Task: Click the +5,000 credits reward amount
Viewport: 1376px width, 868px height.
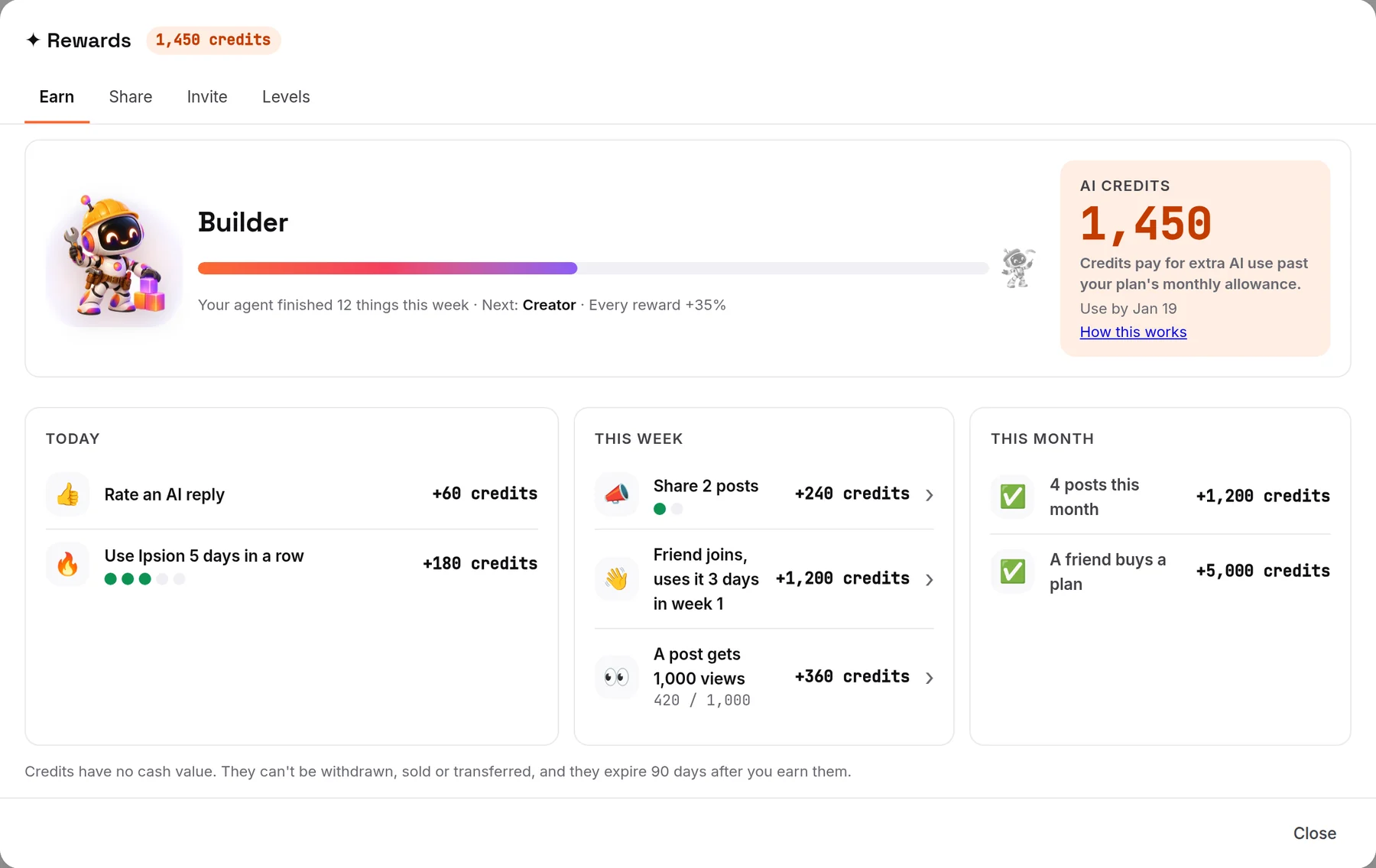Action: tap(1263, 572)
